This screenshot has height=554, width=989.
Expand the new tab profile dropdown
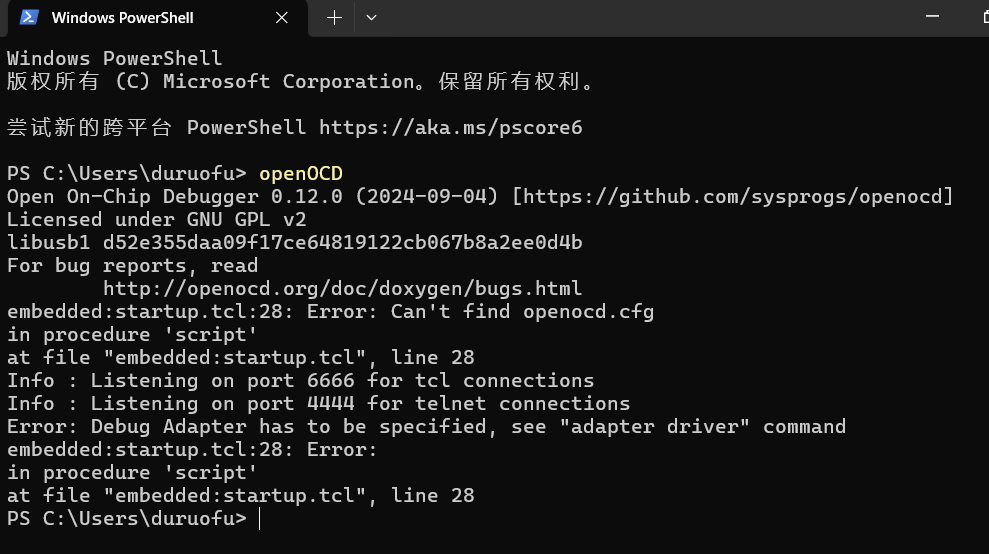point(371,18)
